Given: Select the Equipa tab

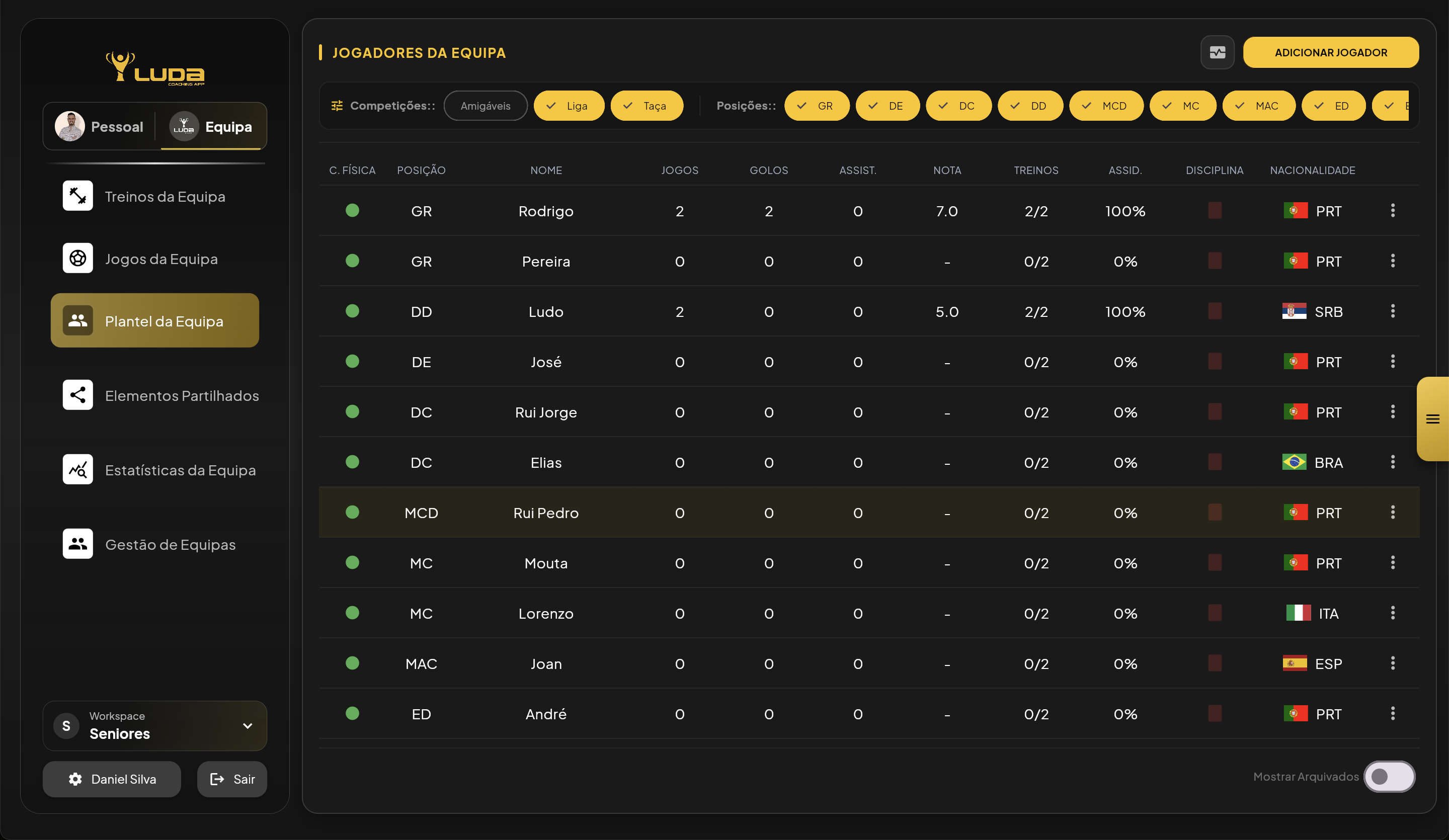Looking at the screenshot, I should tap(214, 126).
